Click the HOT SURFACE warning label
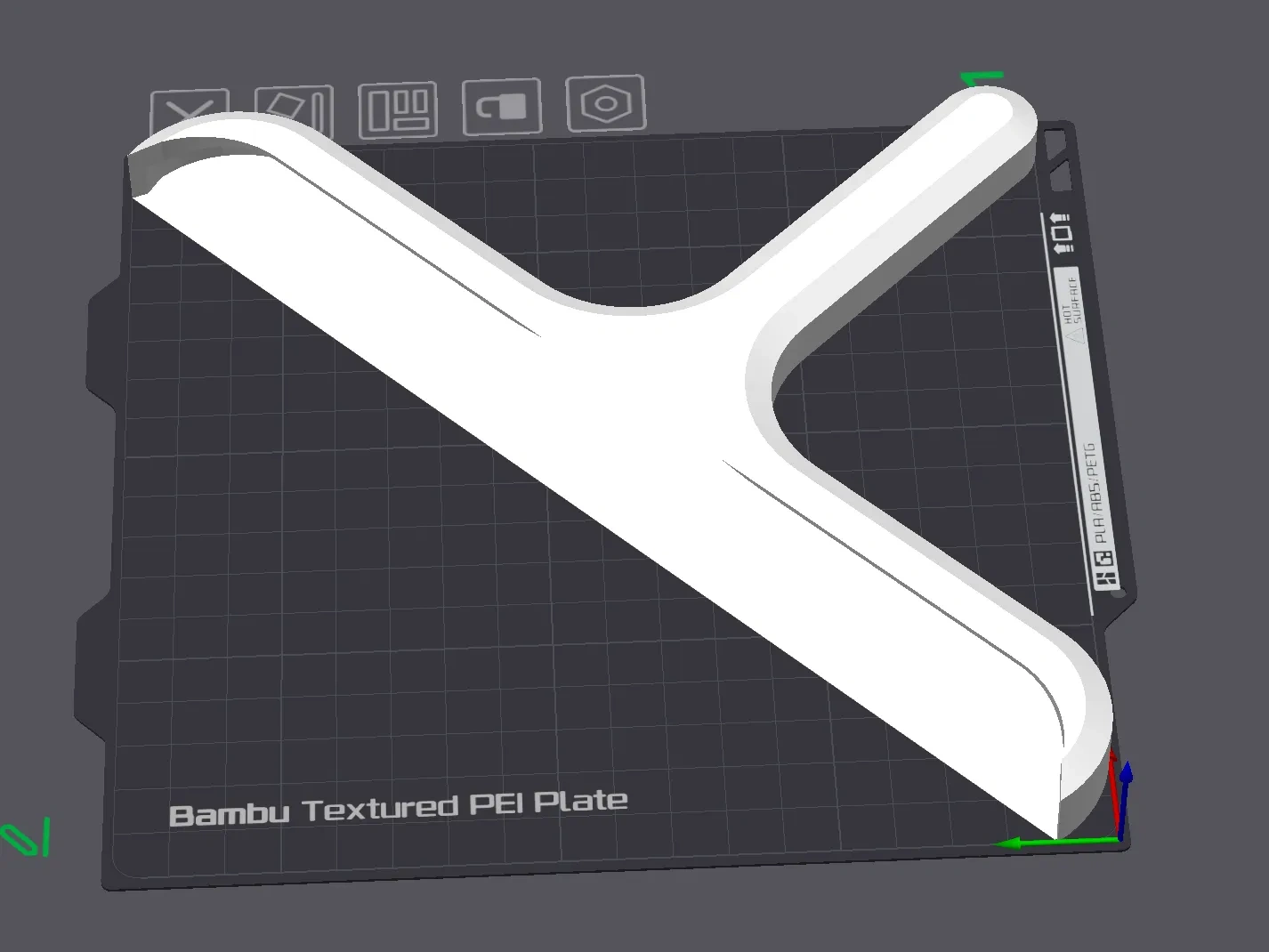This screenshot has height=952, width=1269. tap(1071, 308)
